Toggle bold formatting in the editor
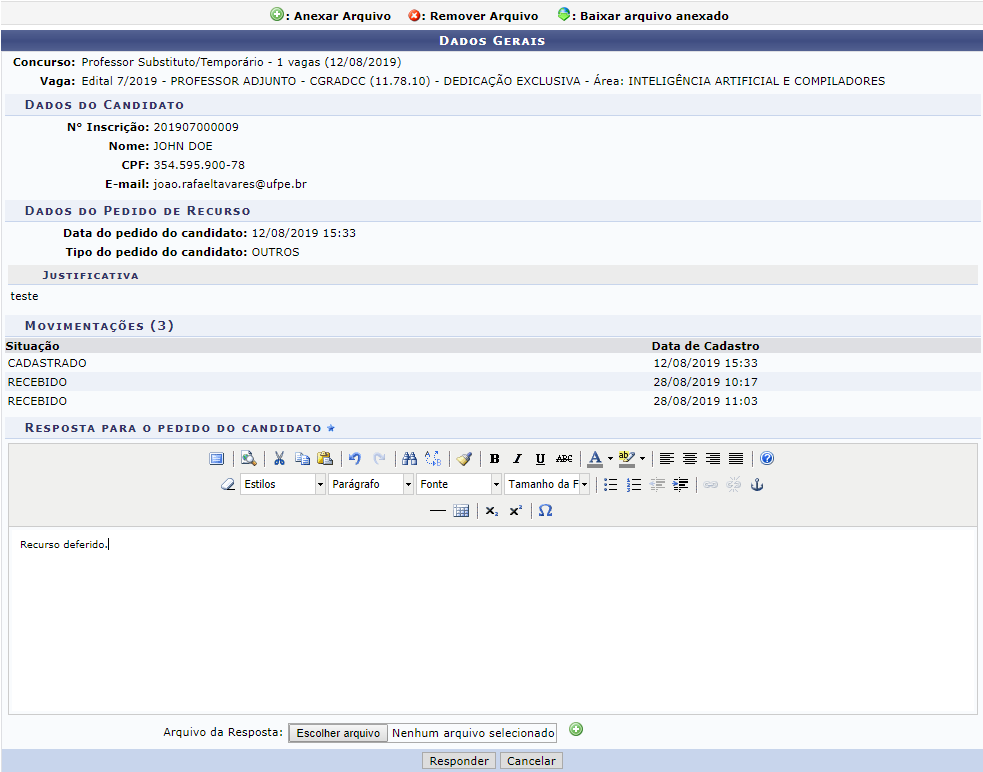Screen dimensions: 983x772 [x=494, y=459]
